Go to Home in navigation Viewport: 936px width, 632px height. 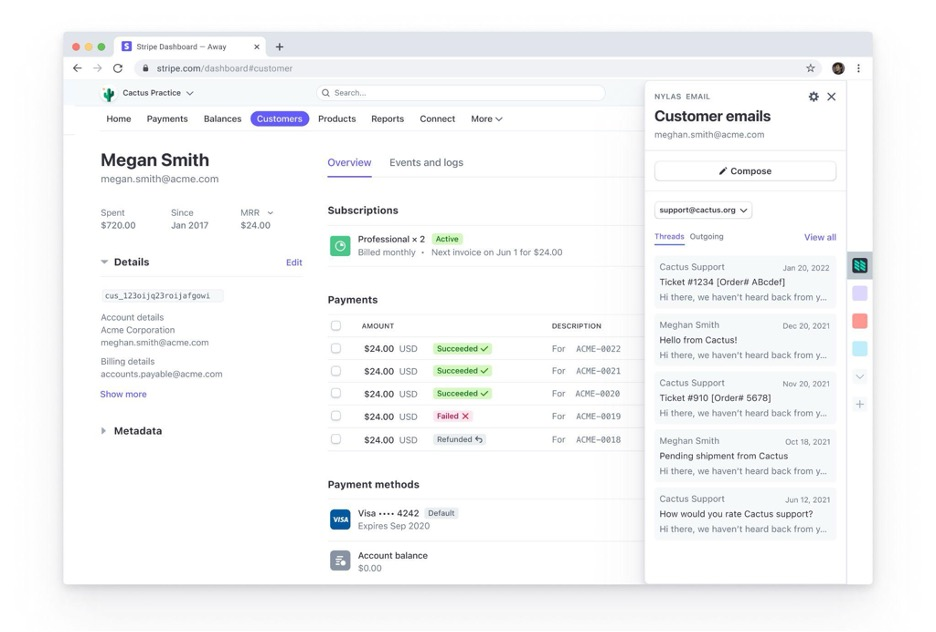point(119,119)
